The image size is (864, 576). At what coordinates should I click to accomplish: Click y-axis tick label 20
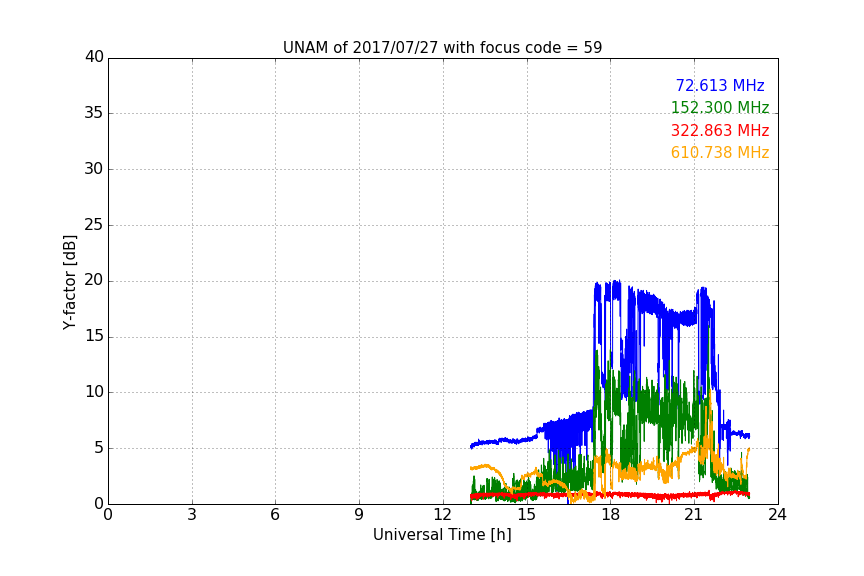pos(94,280)
